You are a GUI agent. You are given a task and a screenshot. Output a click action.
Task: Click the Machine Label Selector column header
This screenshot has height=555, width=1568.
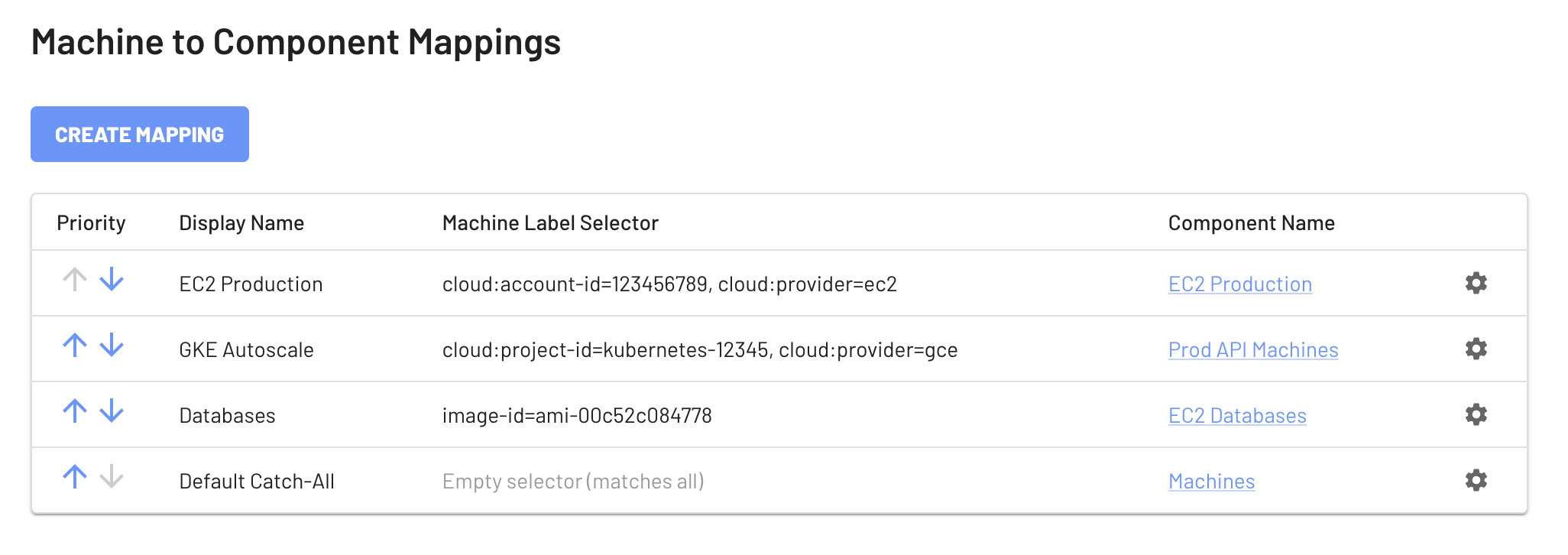pyautogui.click(x=550, y=223)
